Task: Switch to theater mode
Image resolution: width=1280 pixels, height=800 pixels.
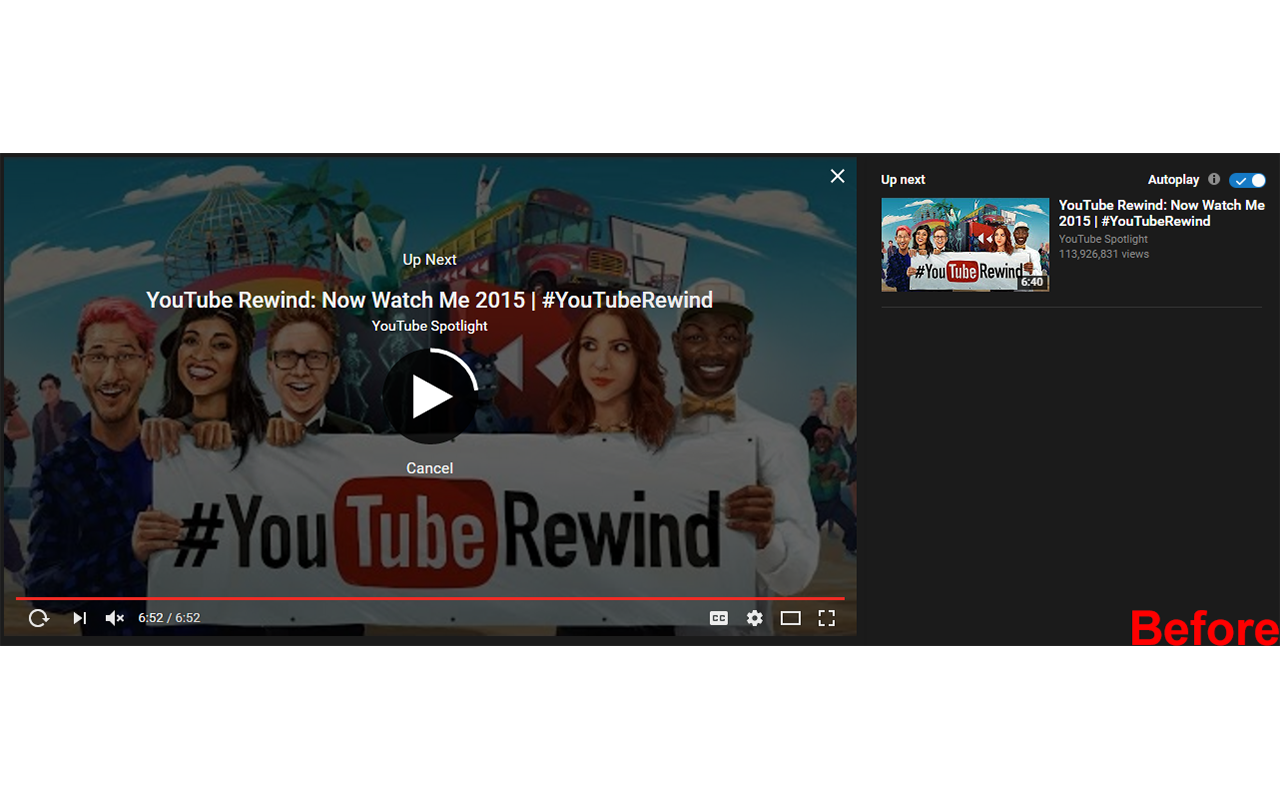Action: [791, 618]
